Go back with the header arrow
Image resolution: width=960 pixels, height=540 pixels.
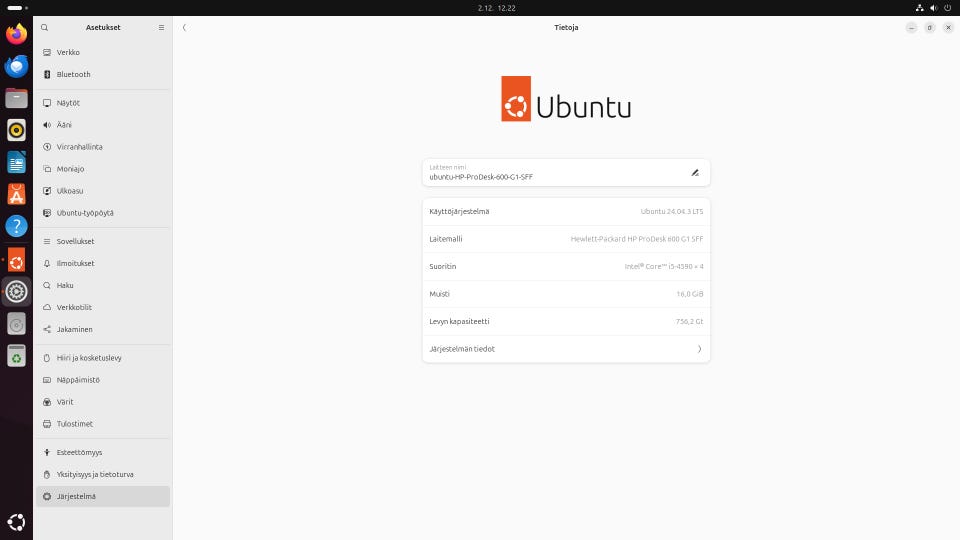click(184, 28)
